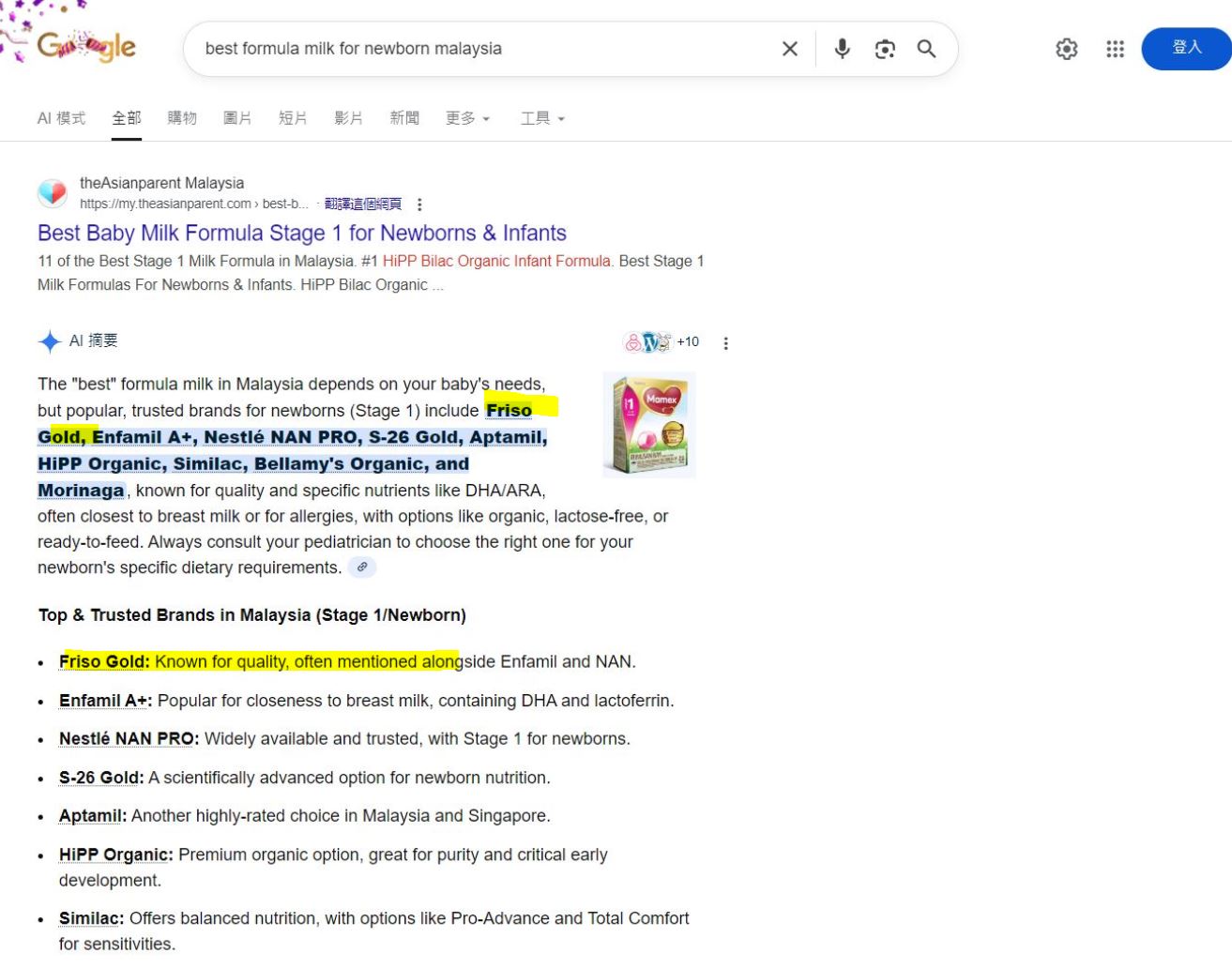Switch to the AI 模式 tab

click(61, 118)
